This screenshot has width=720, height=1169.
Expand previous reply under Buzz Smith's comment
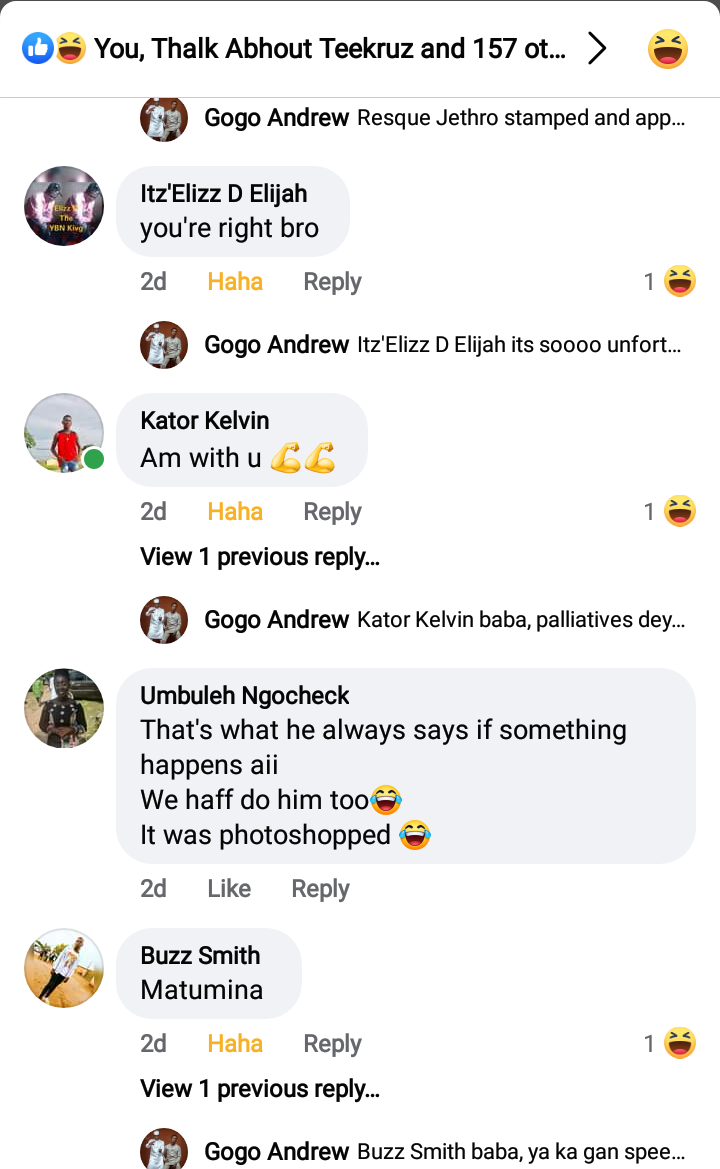click(x=260, y=1089)
